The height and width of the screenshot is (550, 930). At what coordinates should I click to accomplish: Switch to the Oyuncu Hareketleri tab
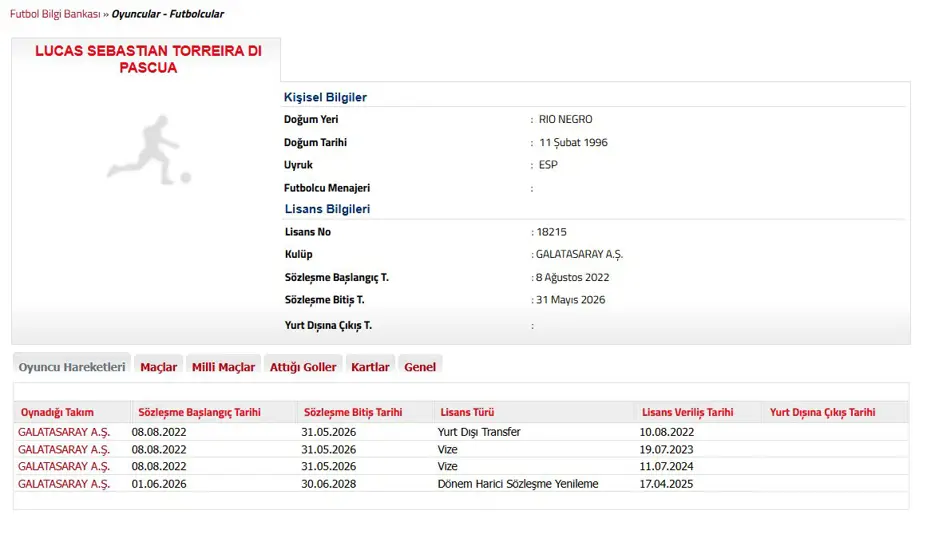[x=72, y=367]
